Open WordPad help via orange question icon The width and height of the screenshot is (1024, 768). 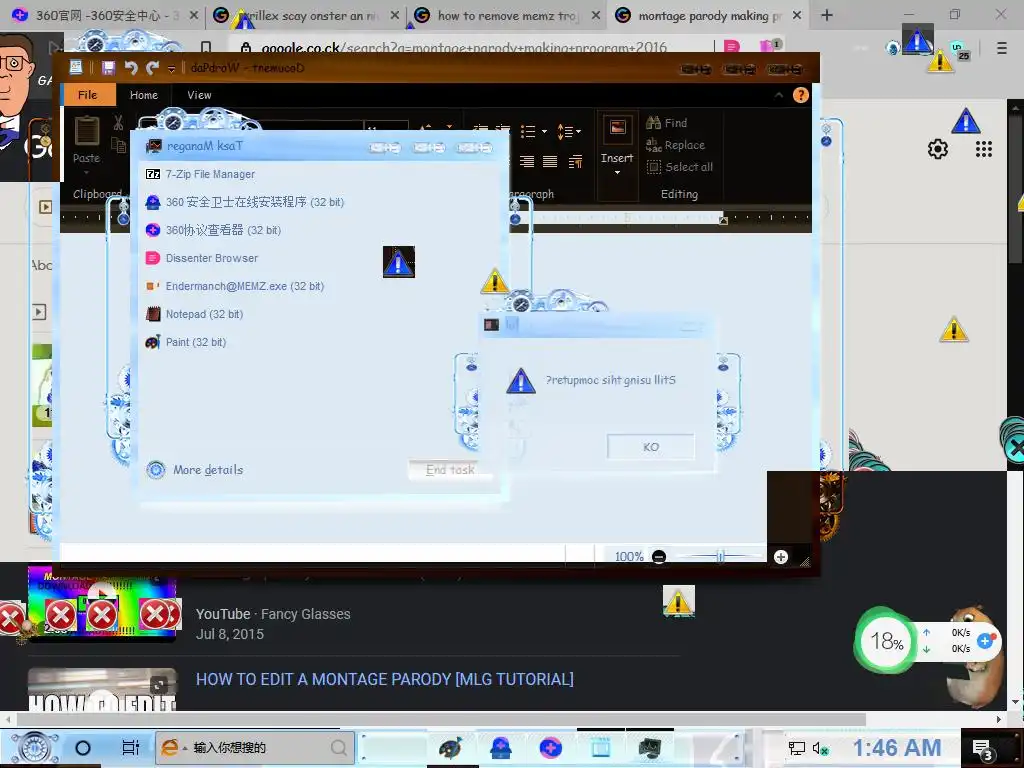click(801, 95)
